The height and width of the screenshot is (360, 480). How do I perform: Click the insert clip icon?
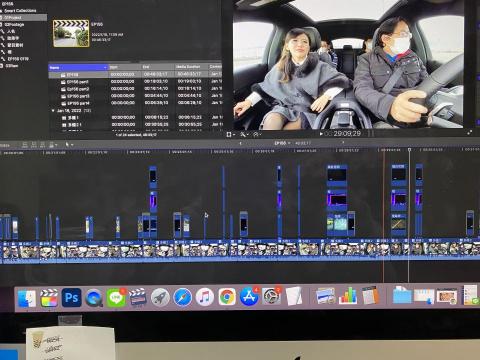[x=34, y=145]
